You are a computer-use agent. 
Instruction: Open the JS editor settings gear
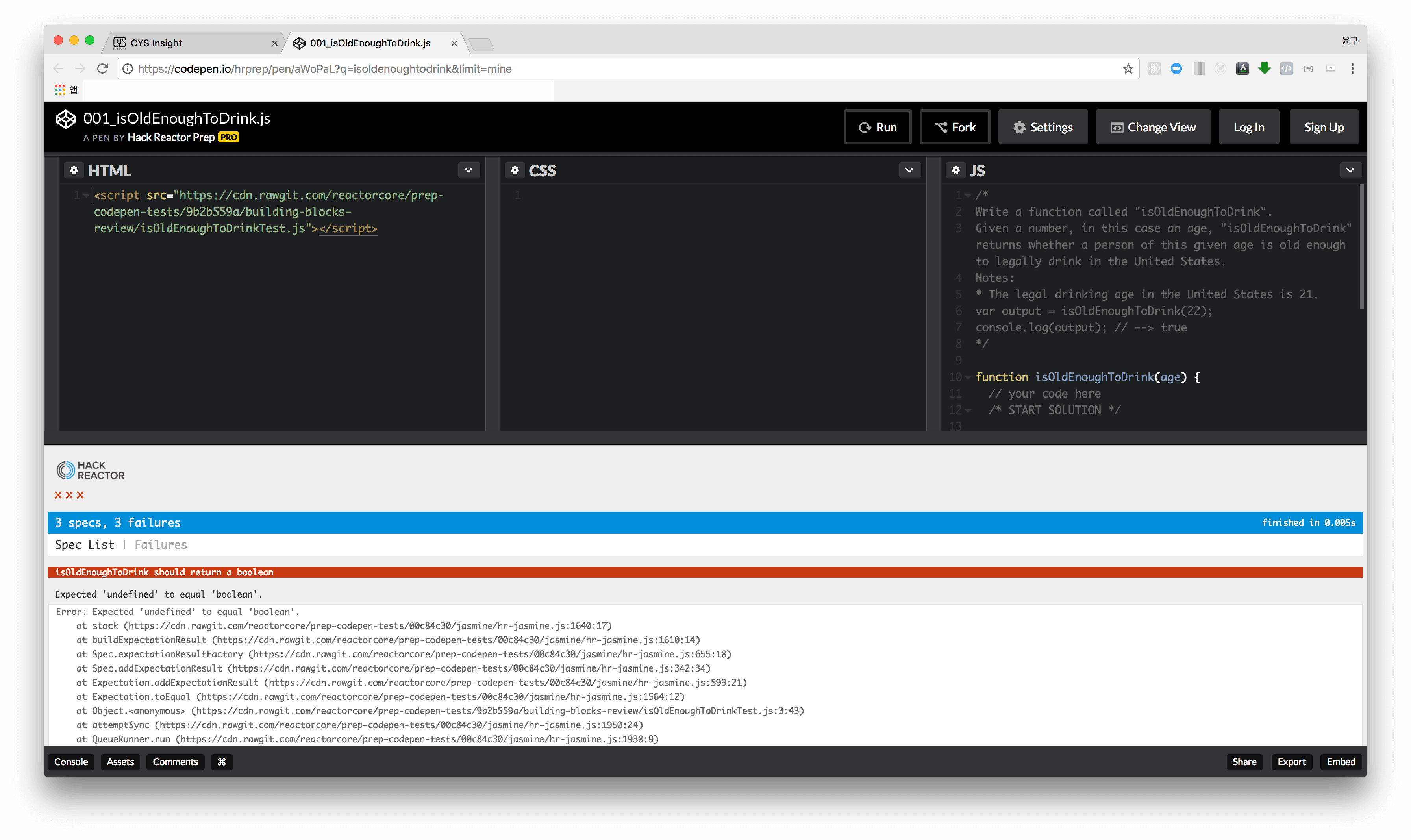[955, 170]
